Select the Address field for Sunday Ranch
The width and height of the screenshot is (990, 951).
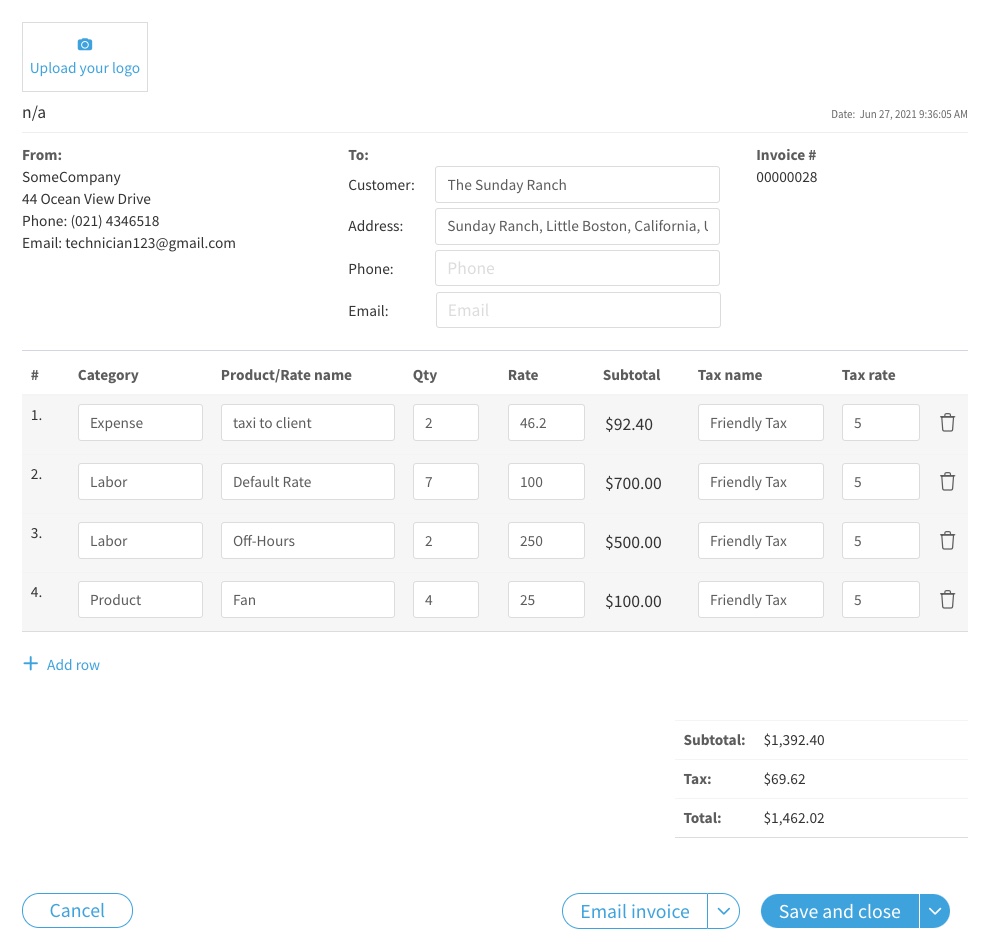[x=577, y=226]
